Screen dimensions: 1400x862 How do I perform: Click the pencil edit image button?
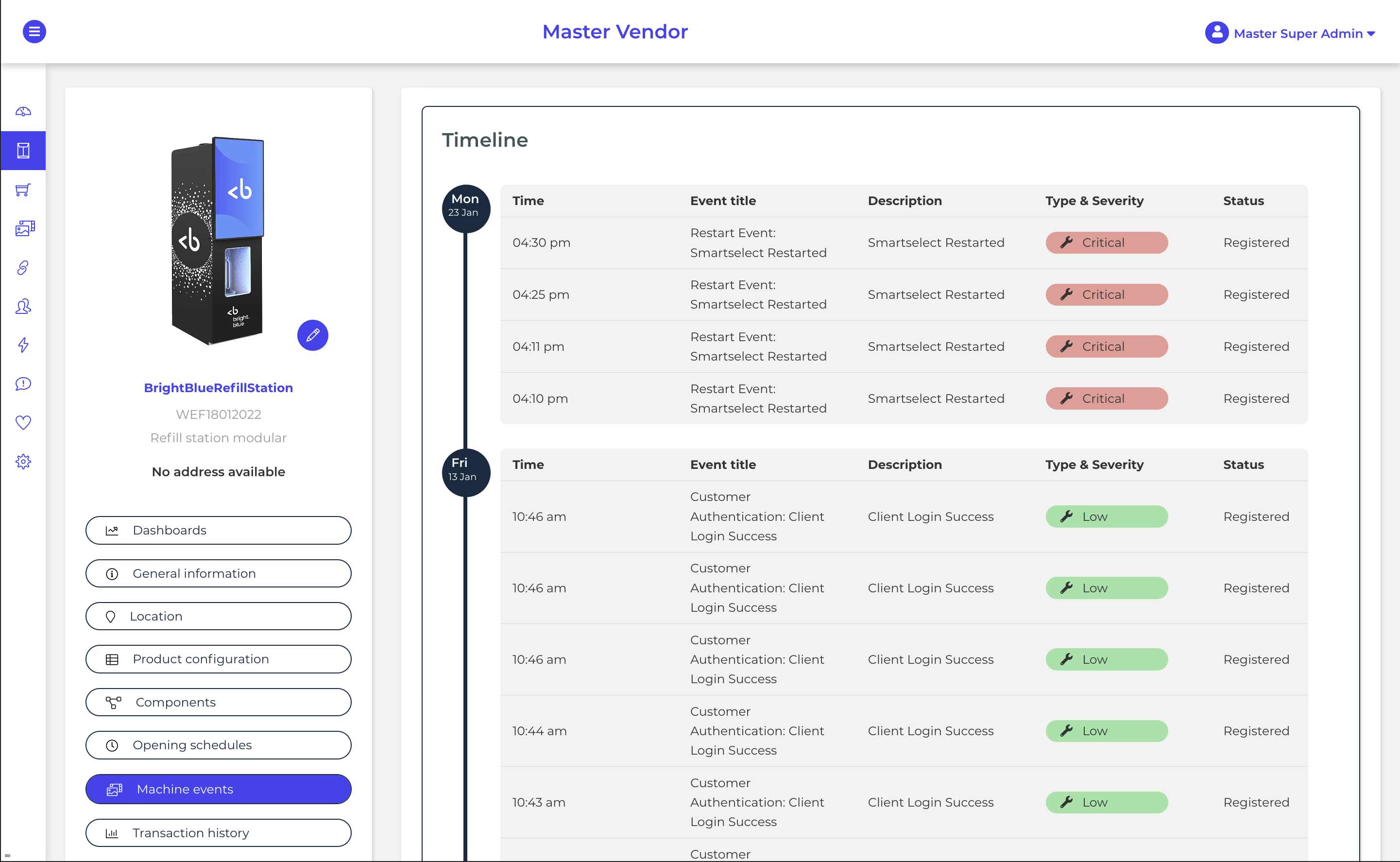click(x=312, y=335)
